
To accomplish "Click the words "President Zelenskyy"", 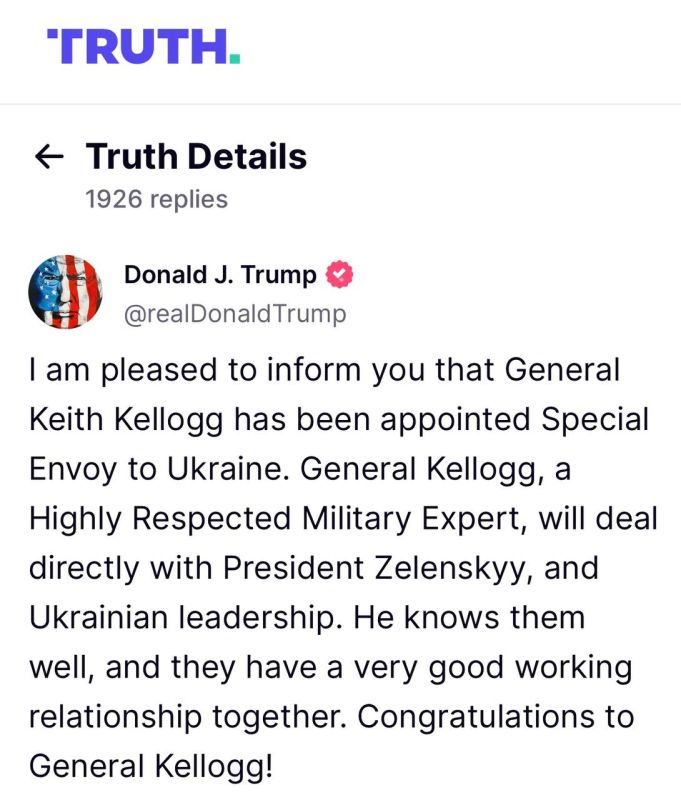I will click(x=375, y=568).
